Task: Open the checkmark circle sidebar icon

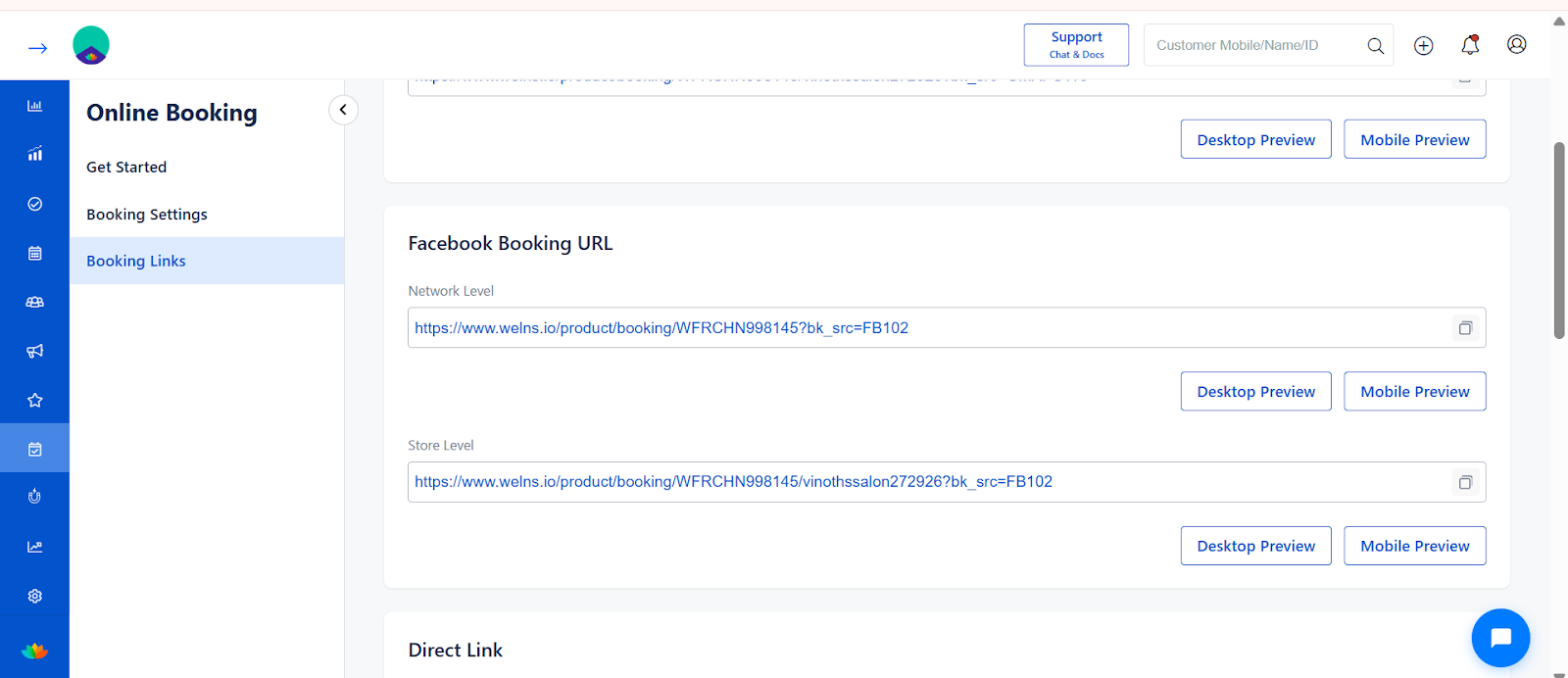Action: [35, 204]
